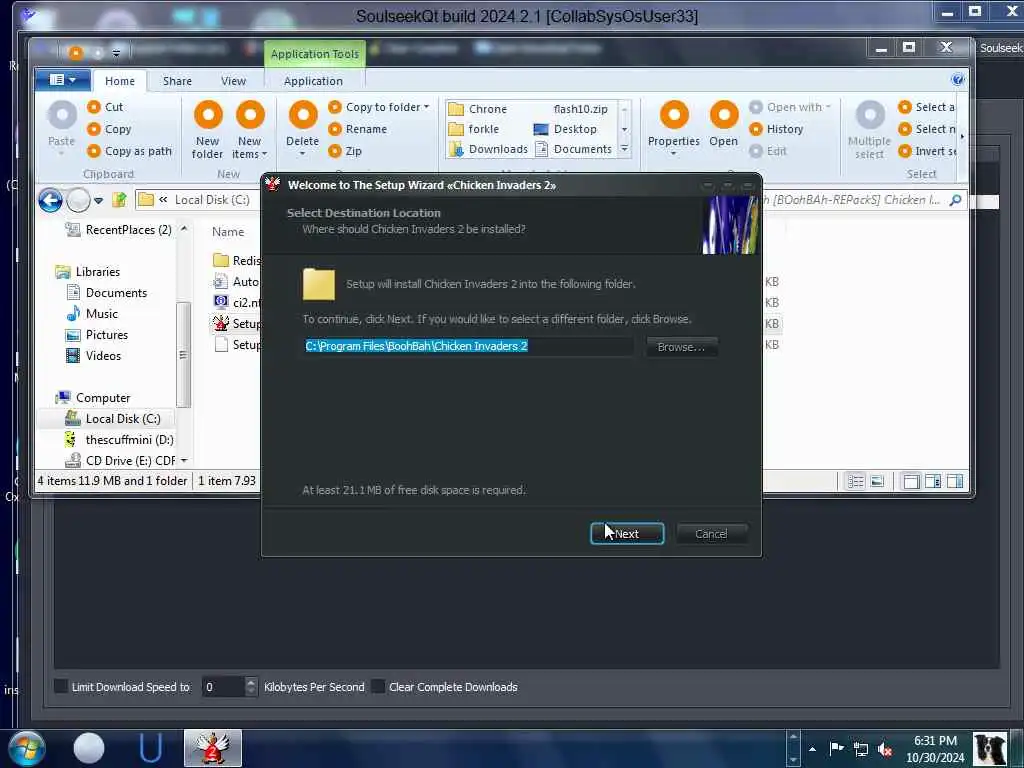The height and width of the screenshot is (768, 1024).
Task: Switch to the View ribbon tab
Action: [233, 81]
